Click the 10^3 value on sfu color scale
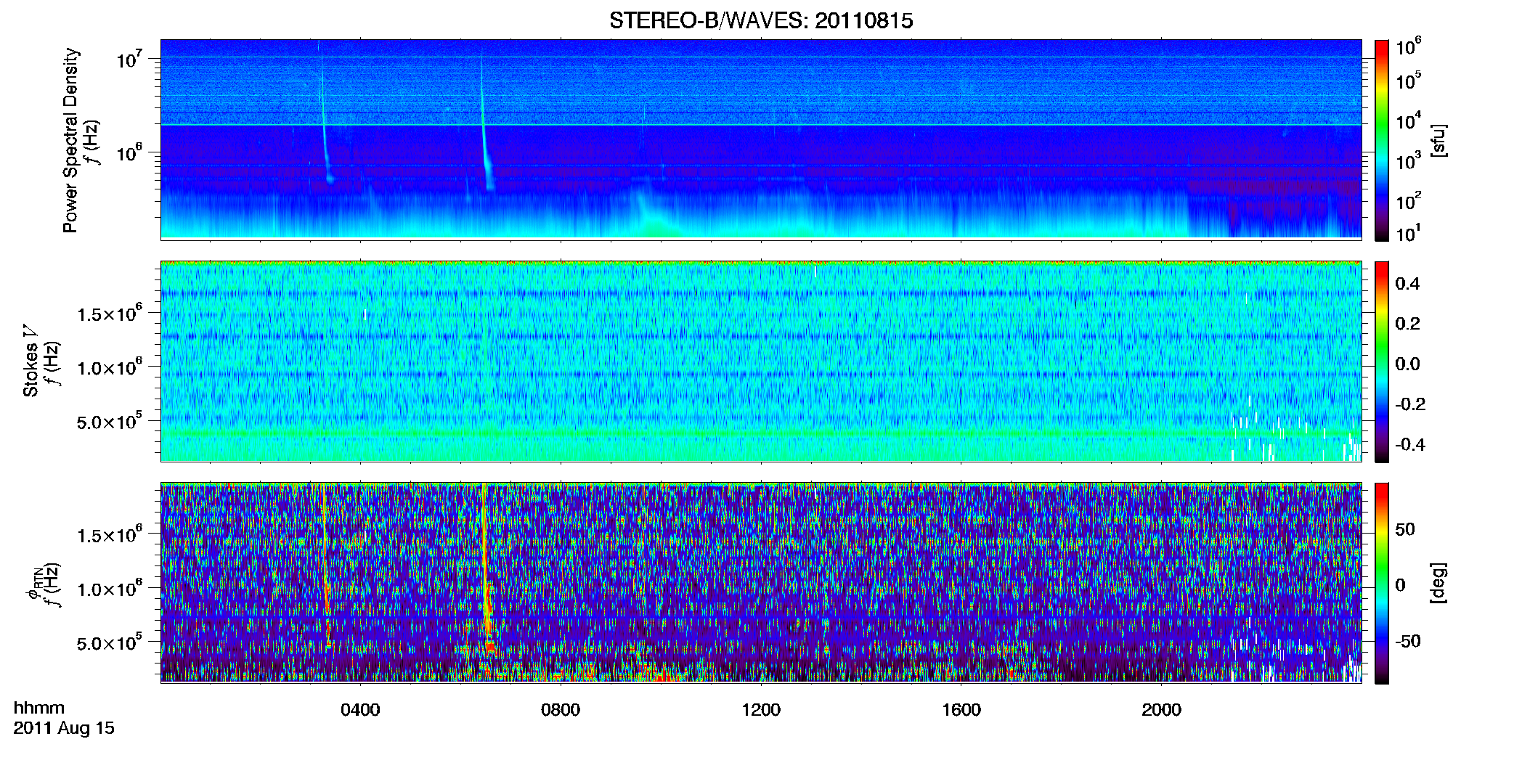The height and width of the screenshot is (784, 1522). click(x=1408, y=160)
